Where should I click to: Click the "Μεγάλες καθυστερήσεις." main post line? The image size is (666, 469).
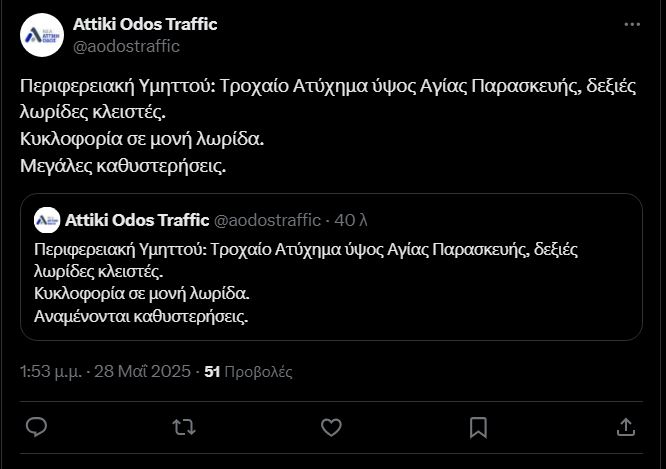tap(123, 165)
